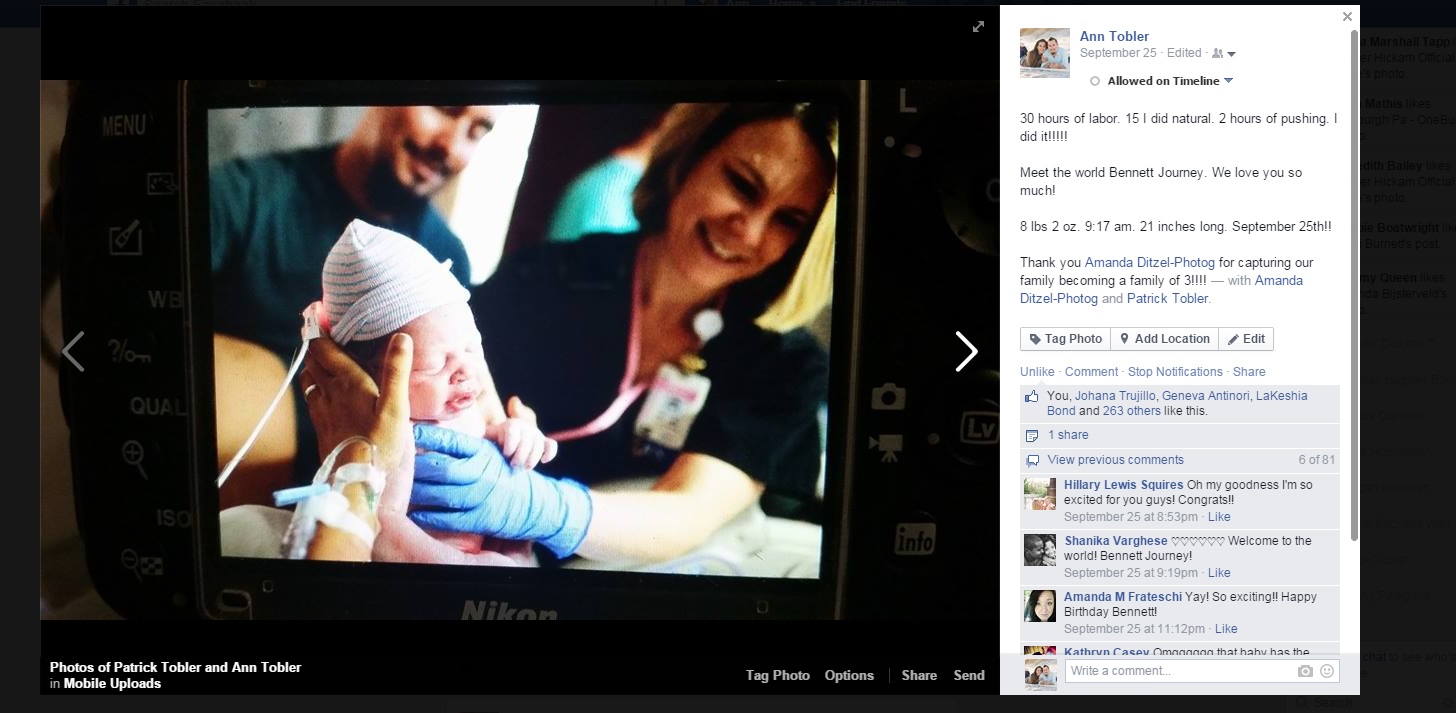Viewport: 1456px width, 713px height.
Task: Click Stop Notifications for this post
Action: click(1175, 372)
